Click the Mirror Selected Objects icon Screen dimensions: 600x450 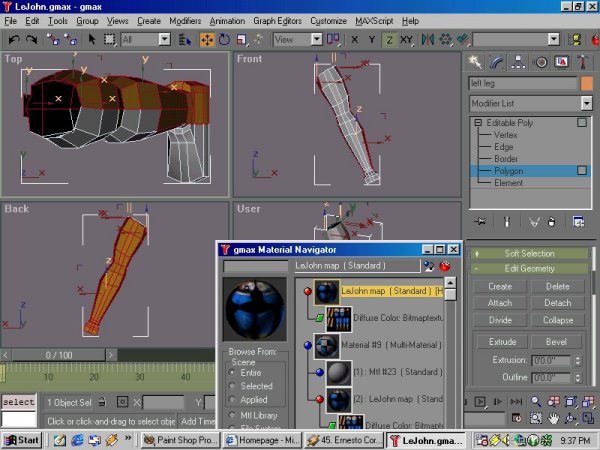click(x=427, y=39)
